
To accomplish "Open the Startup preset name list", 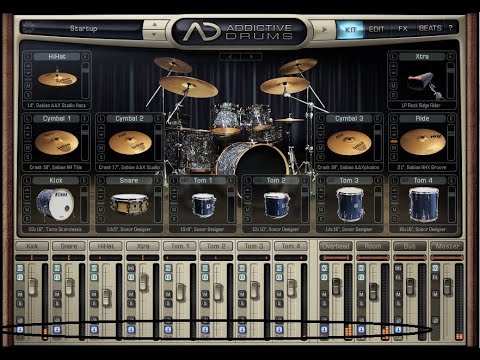I will [83, 29].
